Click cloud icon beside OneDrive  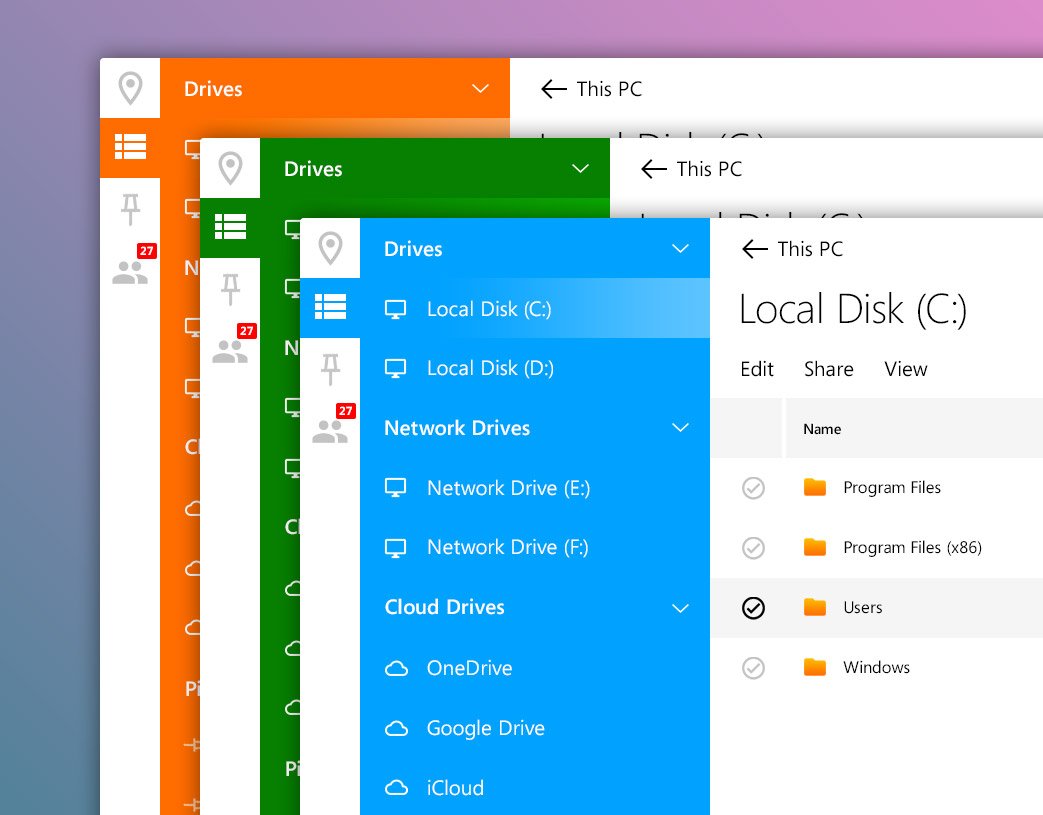coord(396,668)
